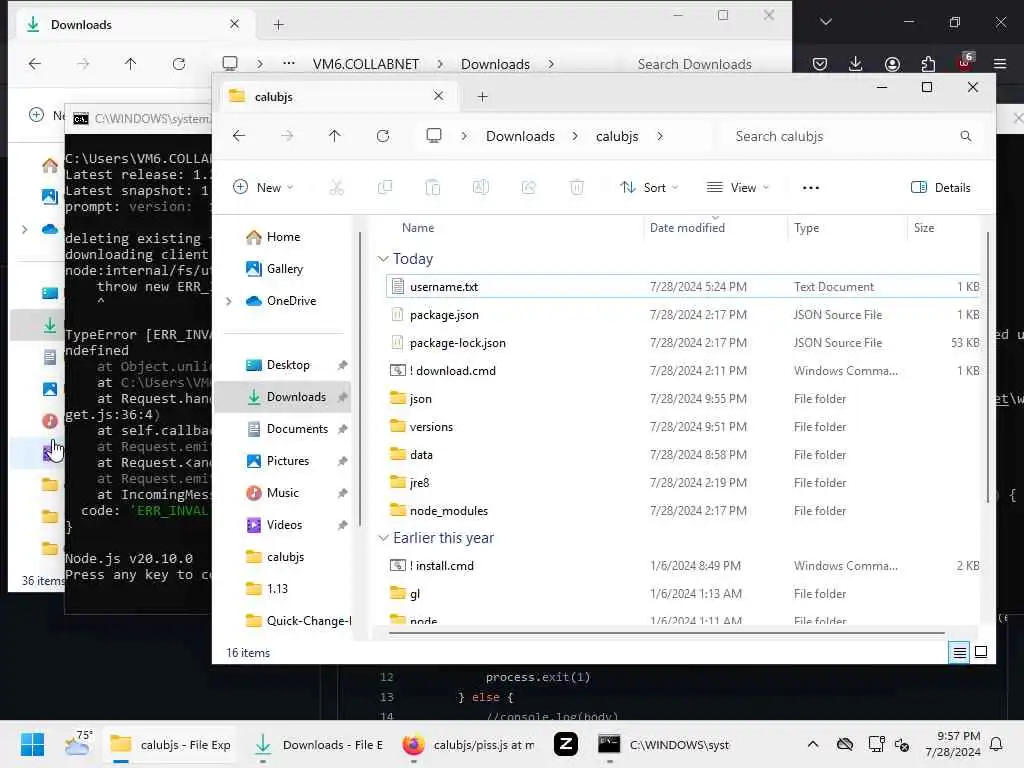
Task: Show hidden system tray icons chevron
Action: [812, 744]
